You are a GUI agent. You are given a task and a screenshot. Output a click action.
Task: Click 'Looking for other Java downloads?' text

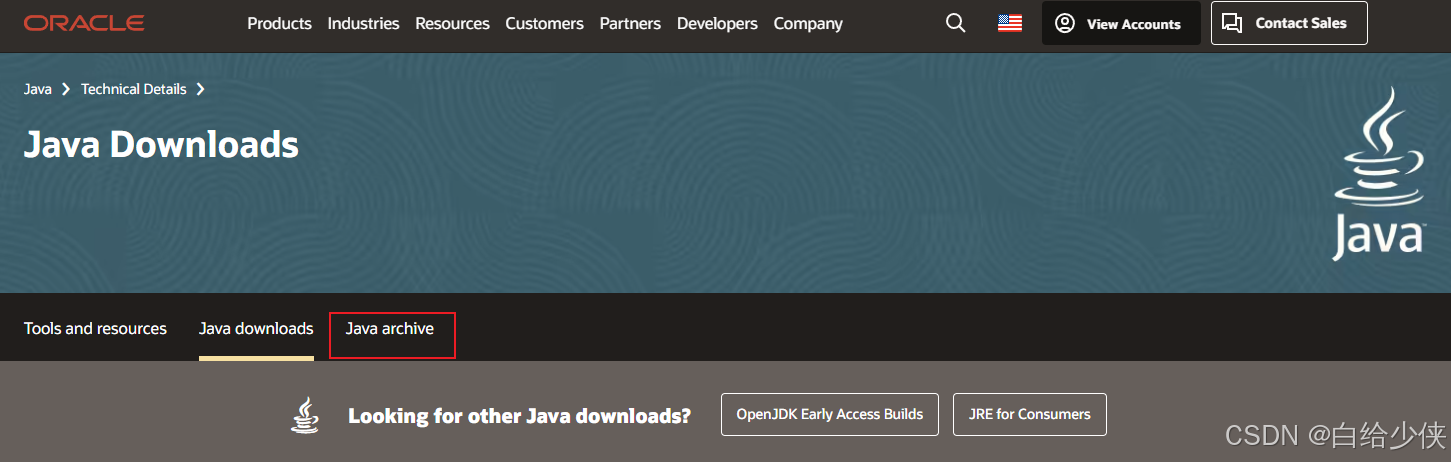pos(519,416)
